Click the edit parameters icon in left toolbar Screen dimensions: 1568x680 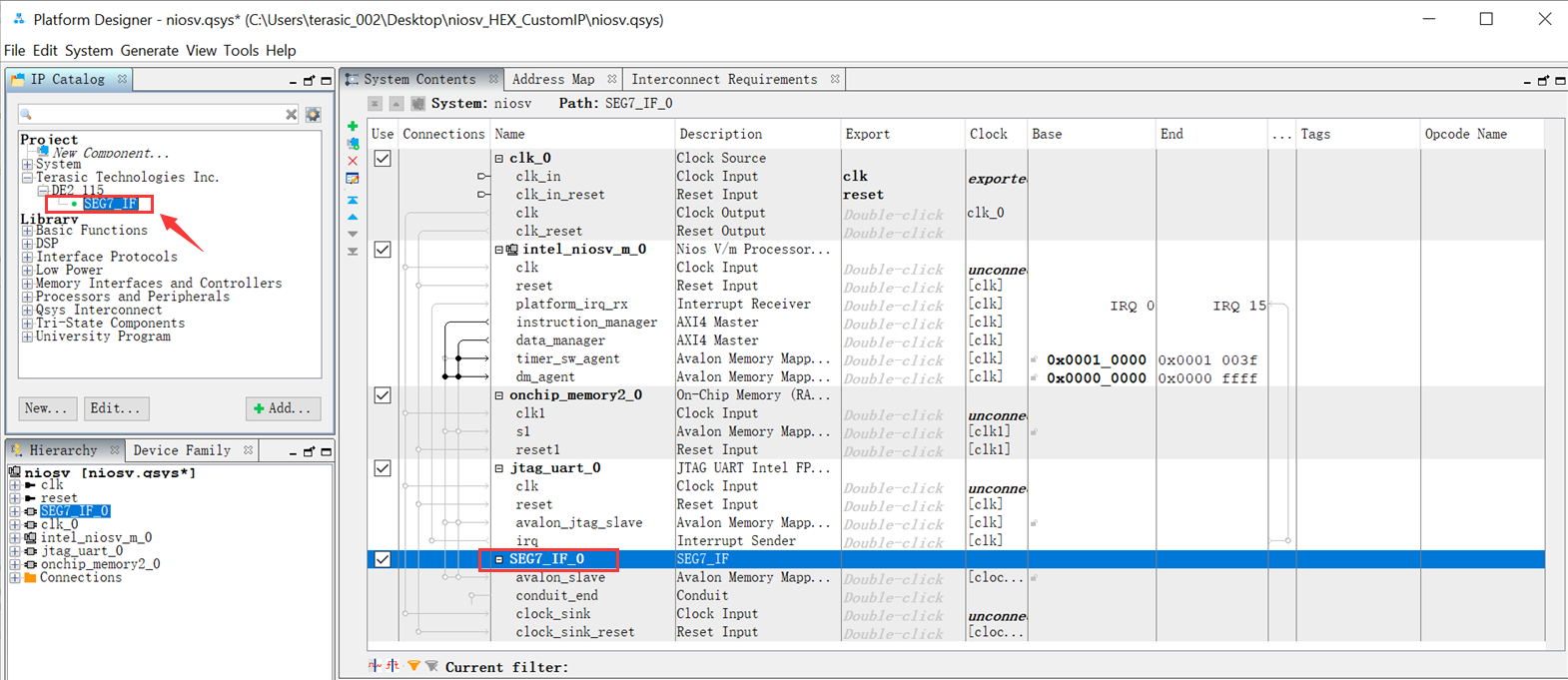[x=353, y=179]
